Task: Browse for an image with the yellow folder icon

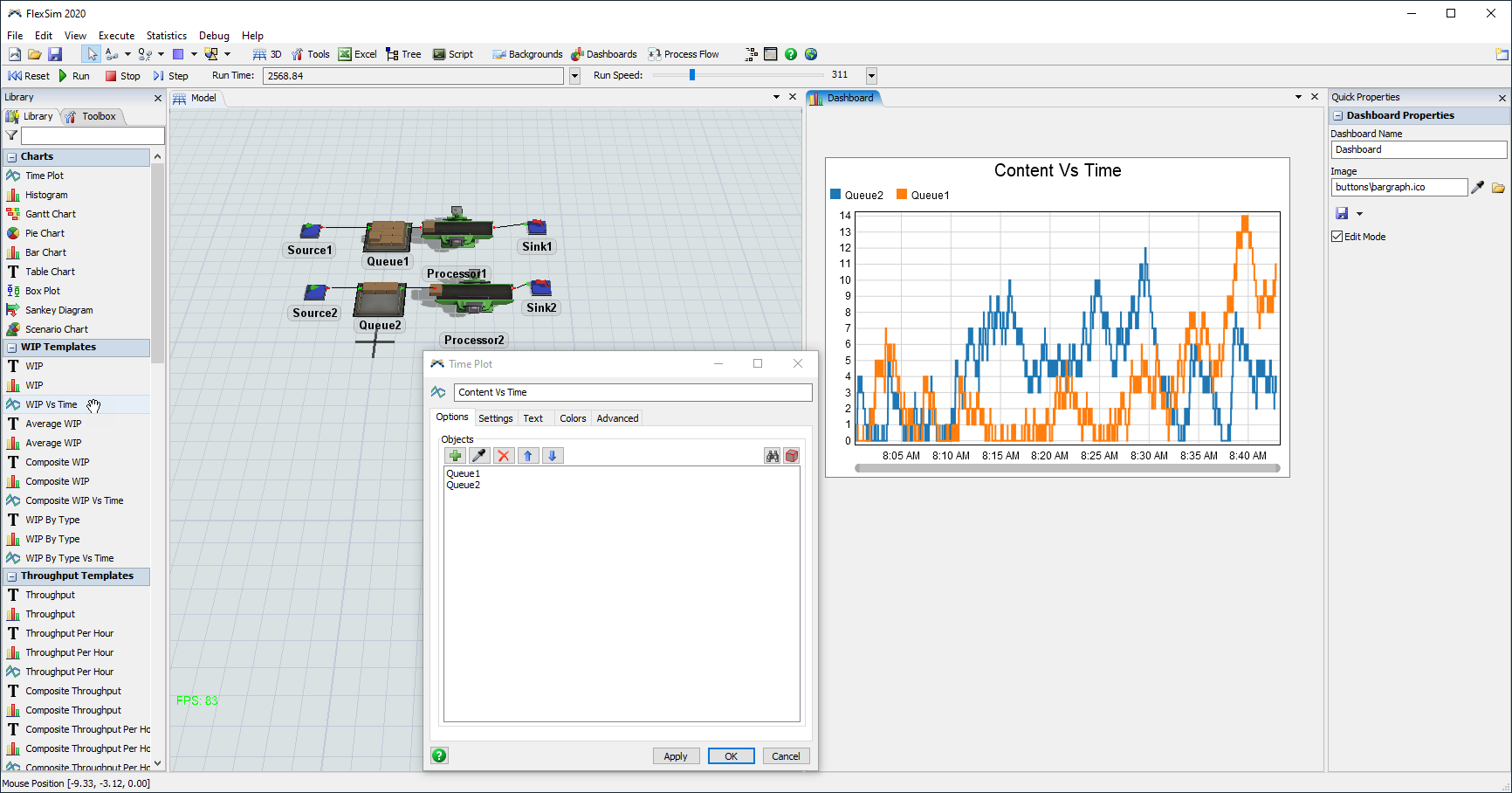Action: click(x=1498, y=187)
